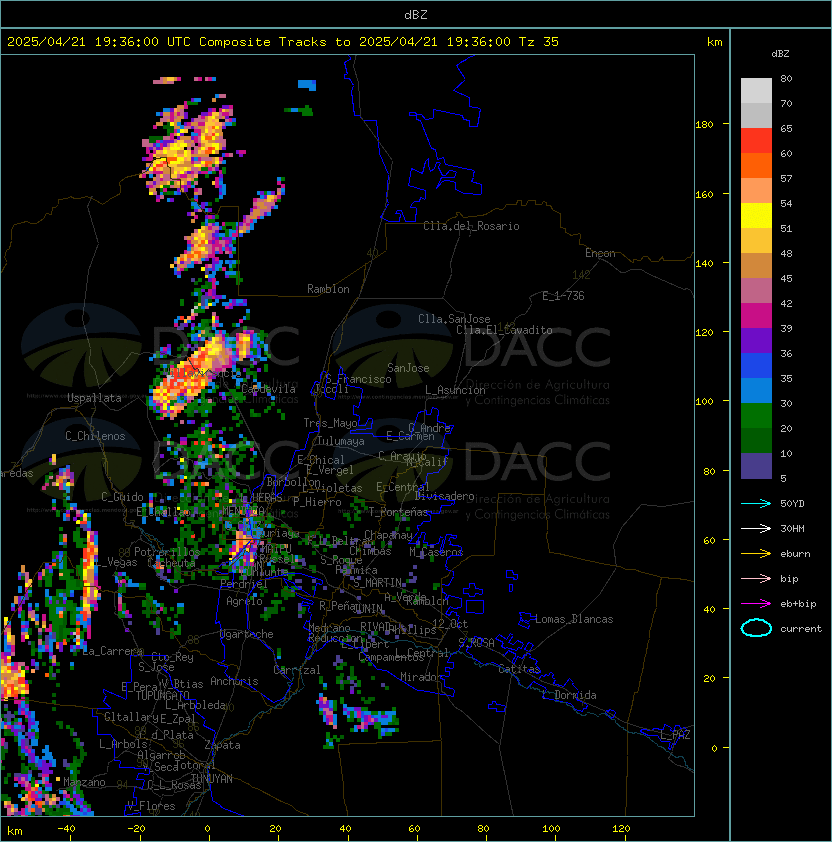Click the Agrelo place label
The image size is (832, 842).
(244, 601)
